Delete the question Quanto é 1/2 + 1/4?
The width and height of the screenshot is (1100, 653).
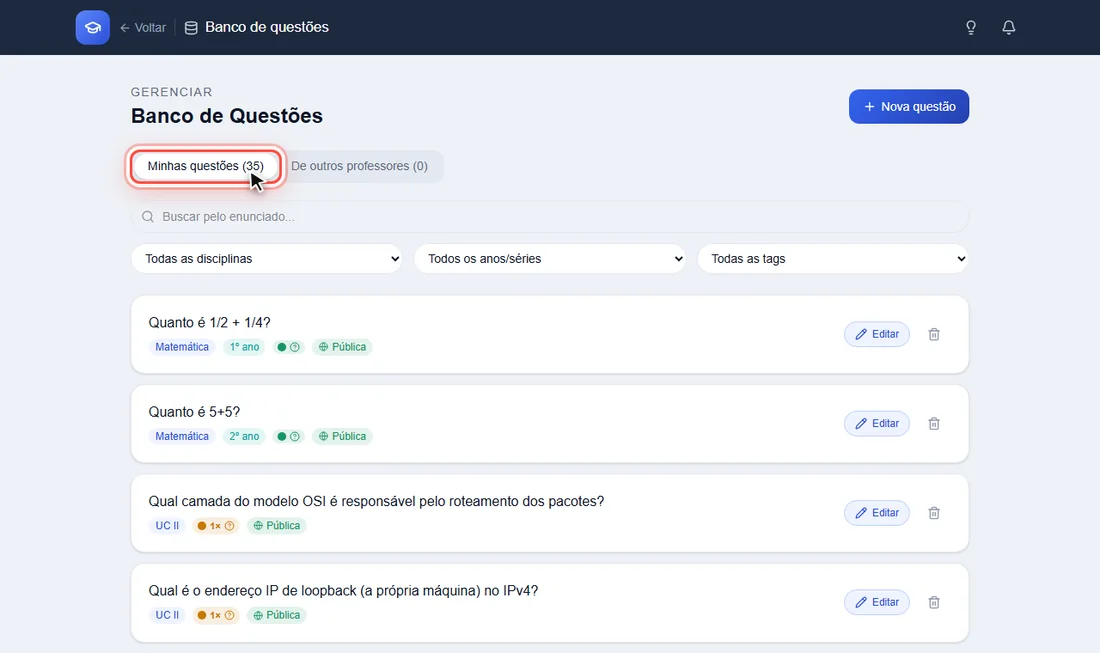pos(934,335)
